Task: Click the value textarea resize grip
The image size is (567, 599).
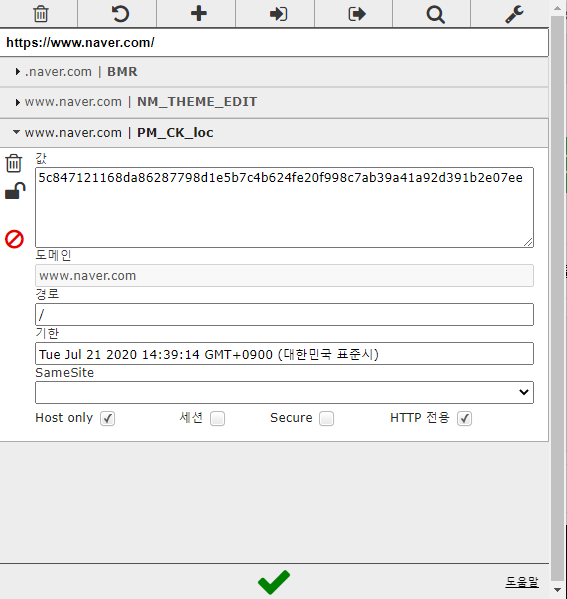Action: (528, 242)
